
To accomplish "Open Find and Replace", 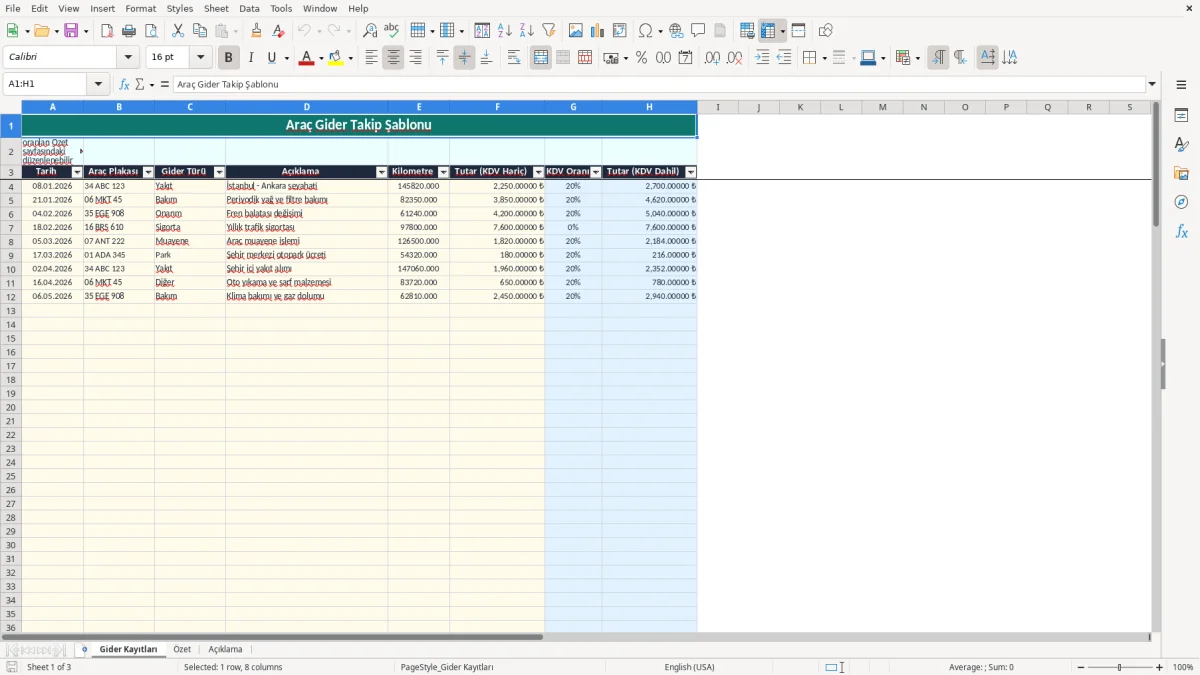I will pos(370,31).
